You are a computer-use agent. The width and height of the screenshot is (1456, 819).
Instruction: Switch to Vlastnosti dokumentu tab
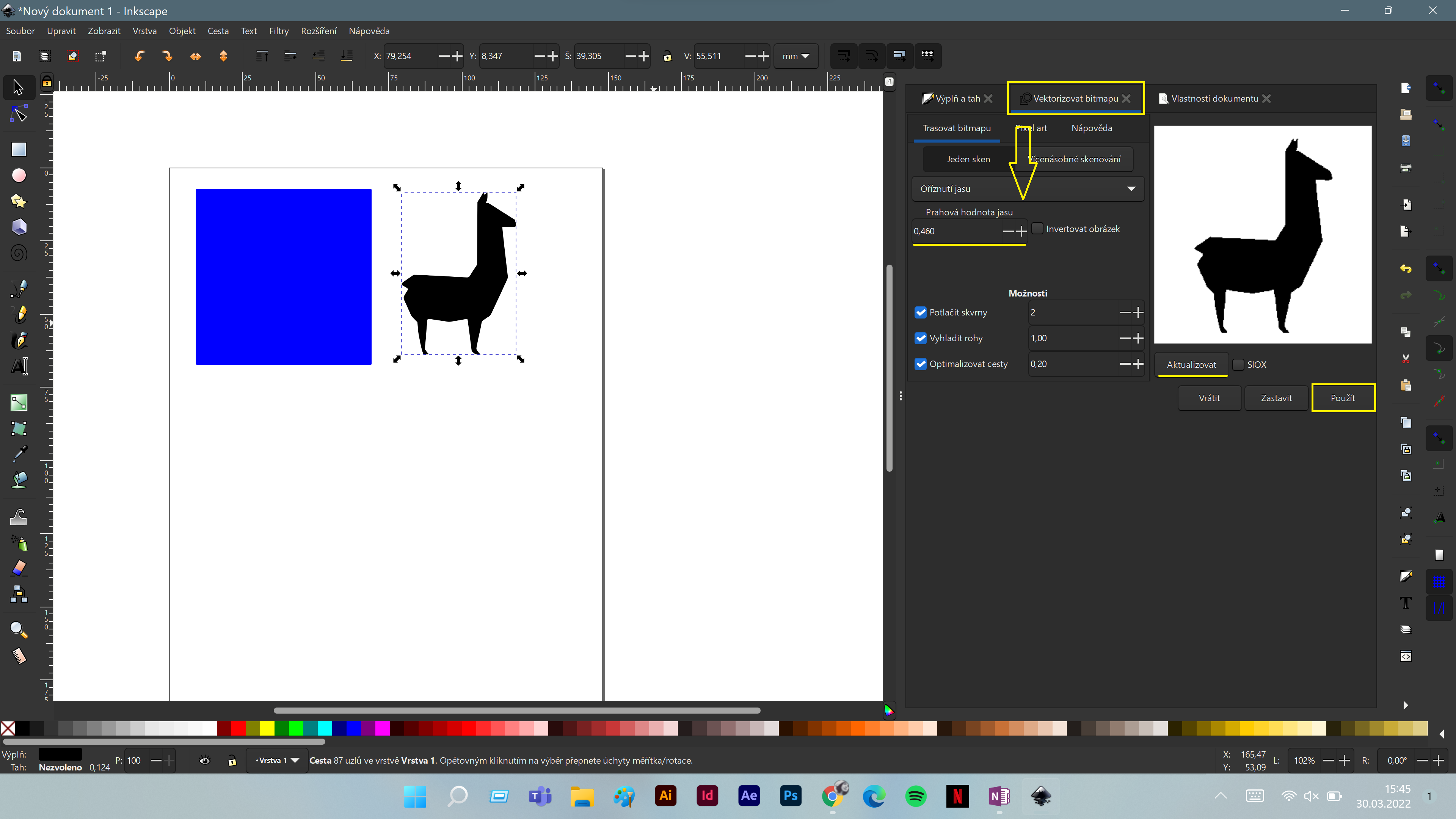click(1214, 98)
